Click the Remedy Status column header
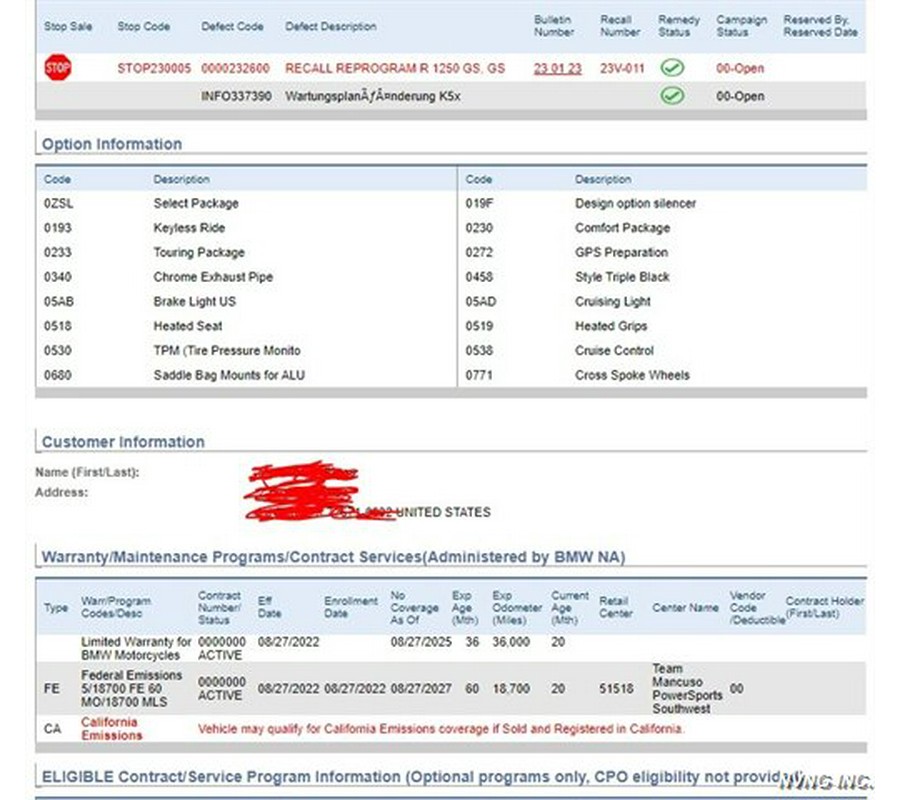Viewport: 900px width, 800px height. 679,26
